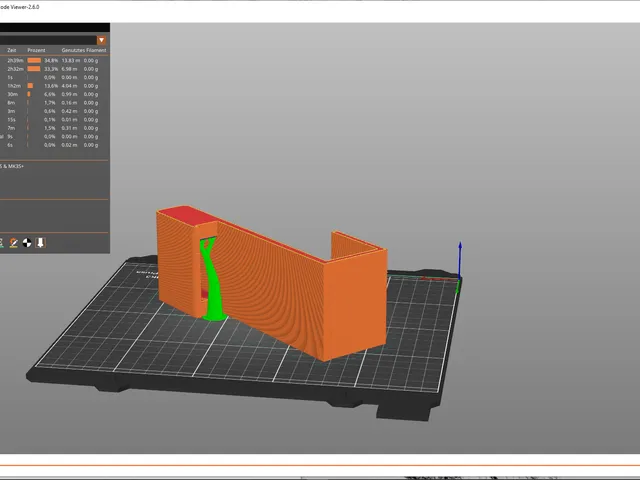The height and width of the screenshot is (480, 640).
Task: Select the Genutztes Filament column header
Action: coord(84,50)
